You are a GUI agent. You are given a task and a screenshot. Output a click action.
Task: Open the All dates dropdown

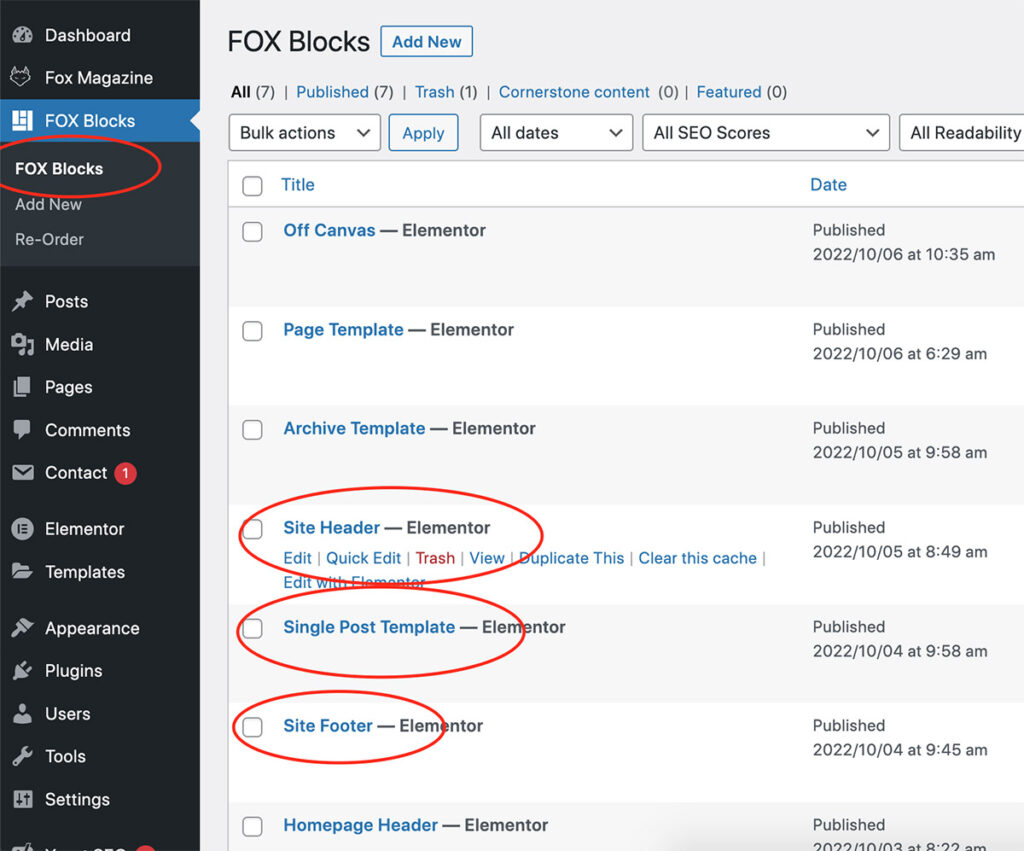click(556, 133)
